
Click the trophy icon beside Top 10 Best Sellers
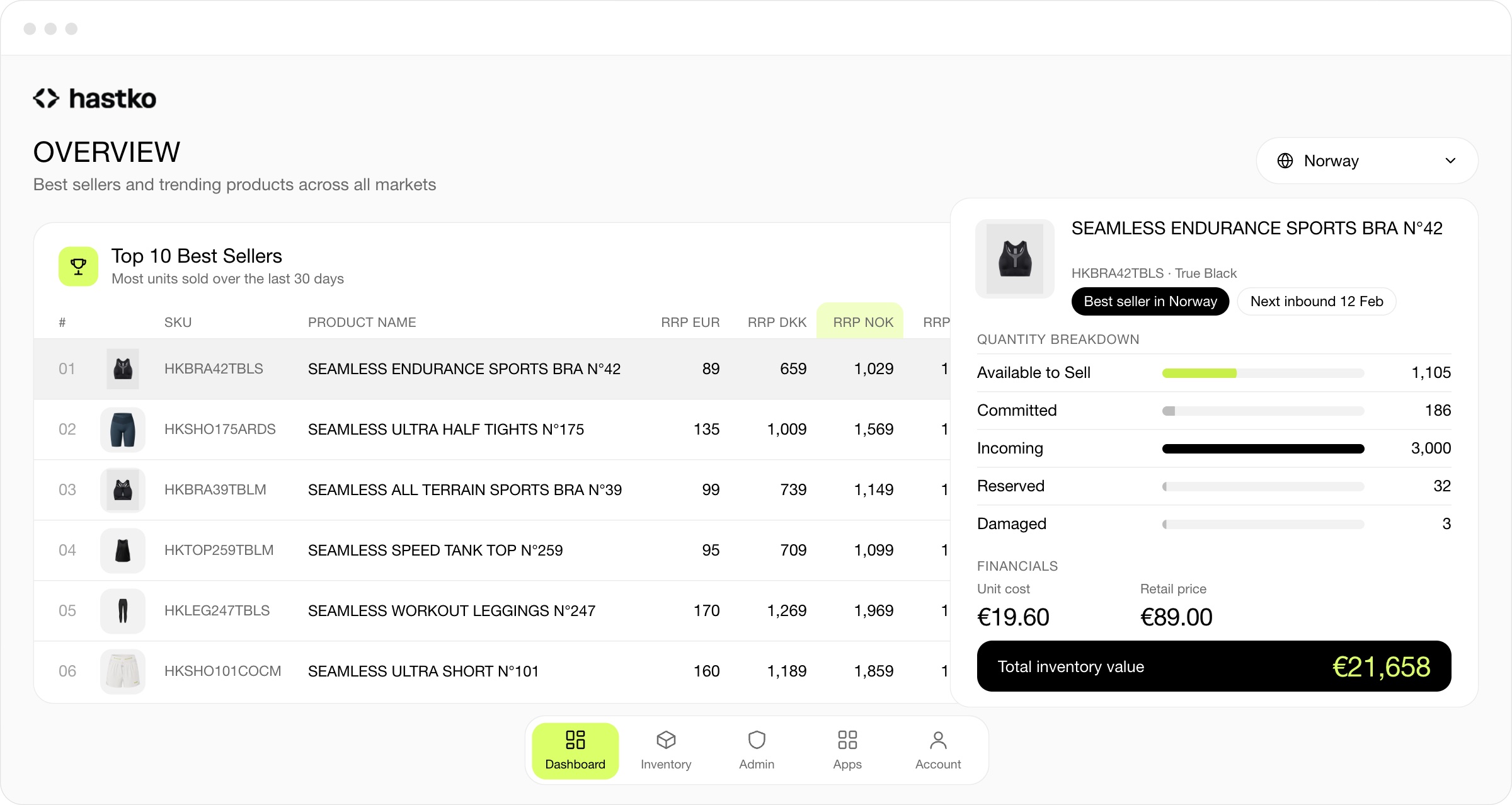tap(78, 266)
